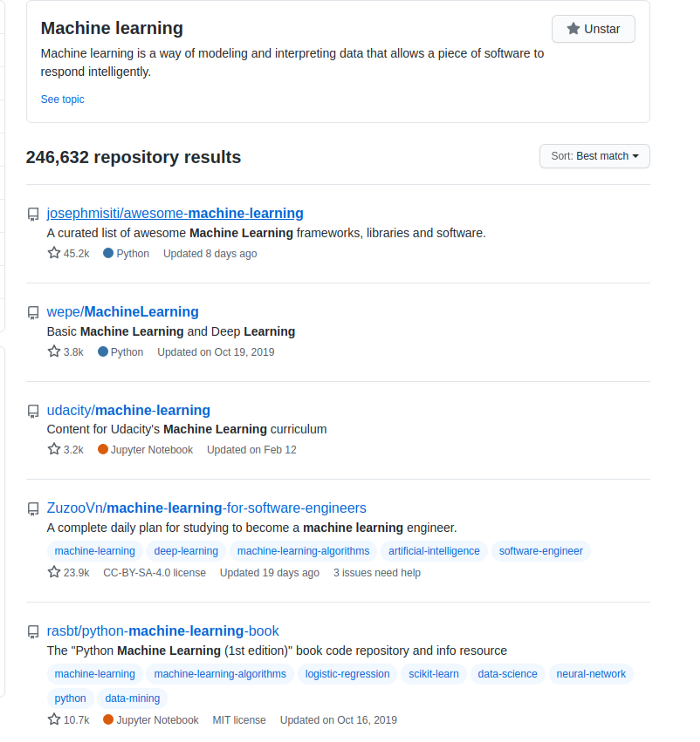Click the repo icon next to ZuzooVn/machine-learning-for-software-engineers
The height and width of the screenshot is (742, 700).
(33, 508)
